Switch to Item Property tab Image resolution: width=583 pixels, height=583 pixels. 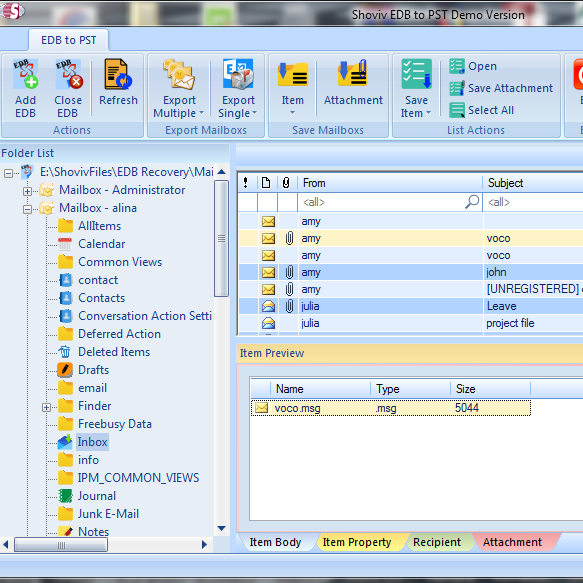click(x=357, y=542)
